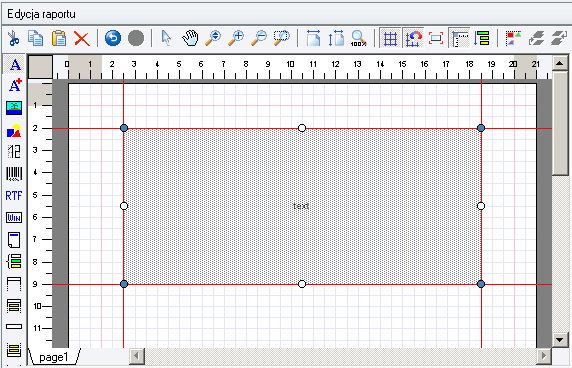Select the Win control tool
This screenshot has width=572, height=368.
14,218
